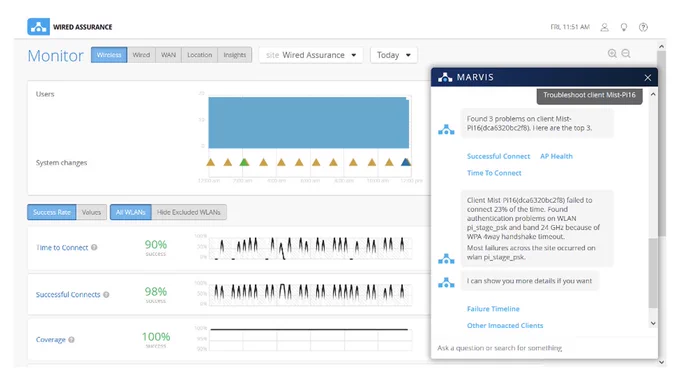
Task: Select the Values toggle
Action: click(91, 212)
